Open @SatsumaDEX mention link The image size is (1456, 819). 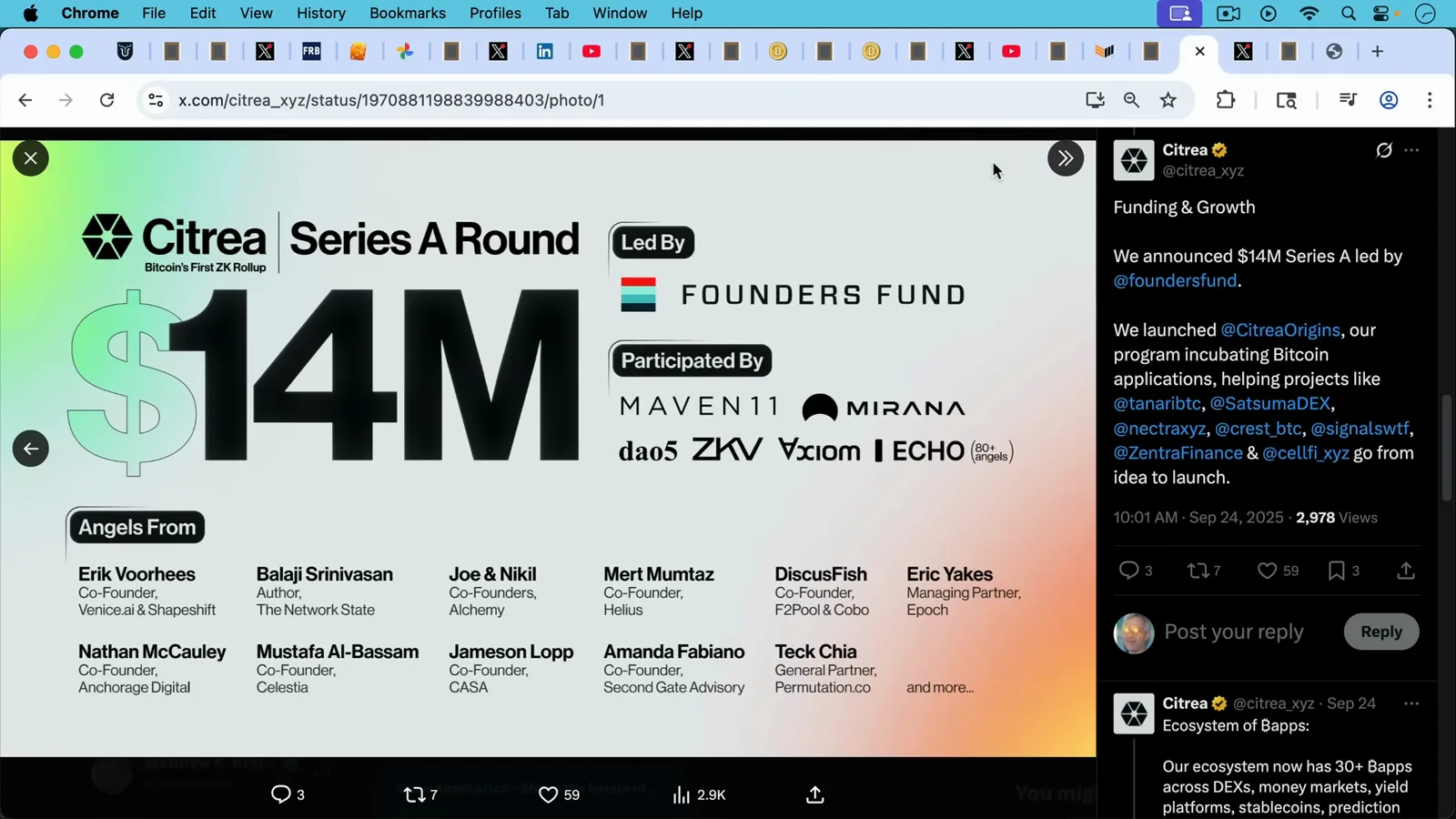click(1270, 403)
